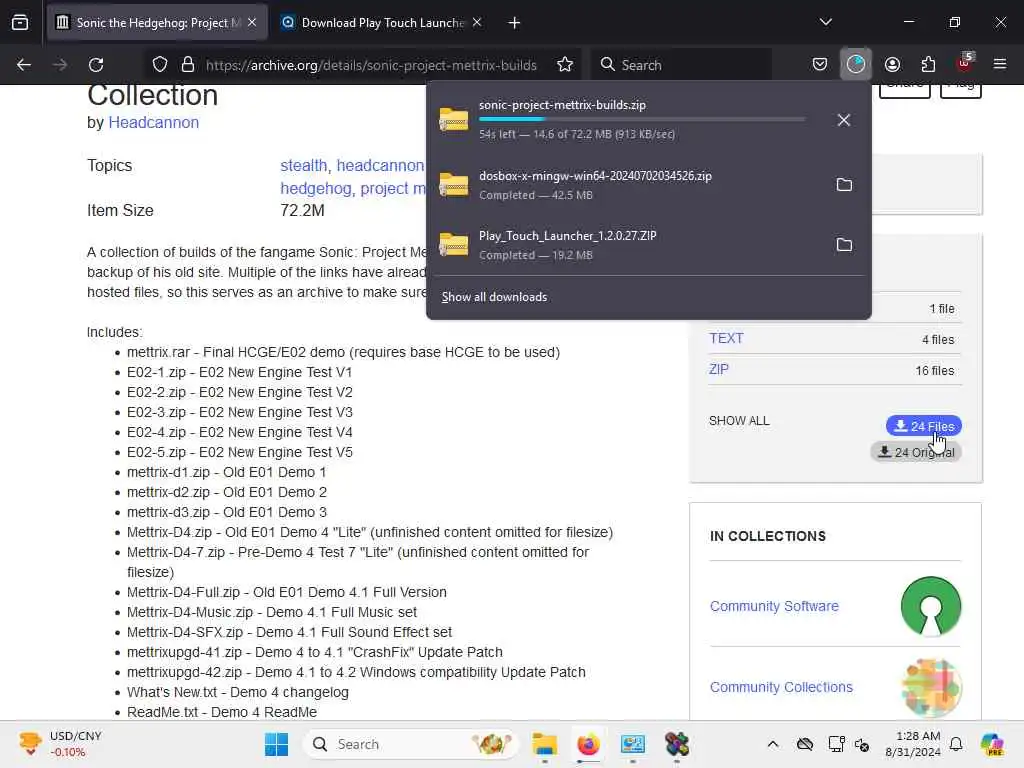Close the Download Play Touch Launcher tab
1024x768 pixels.
click(x=477, y=23)
